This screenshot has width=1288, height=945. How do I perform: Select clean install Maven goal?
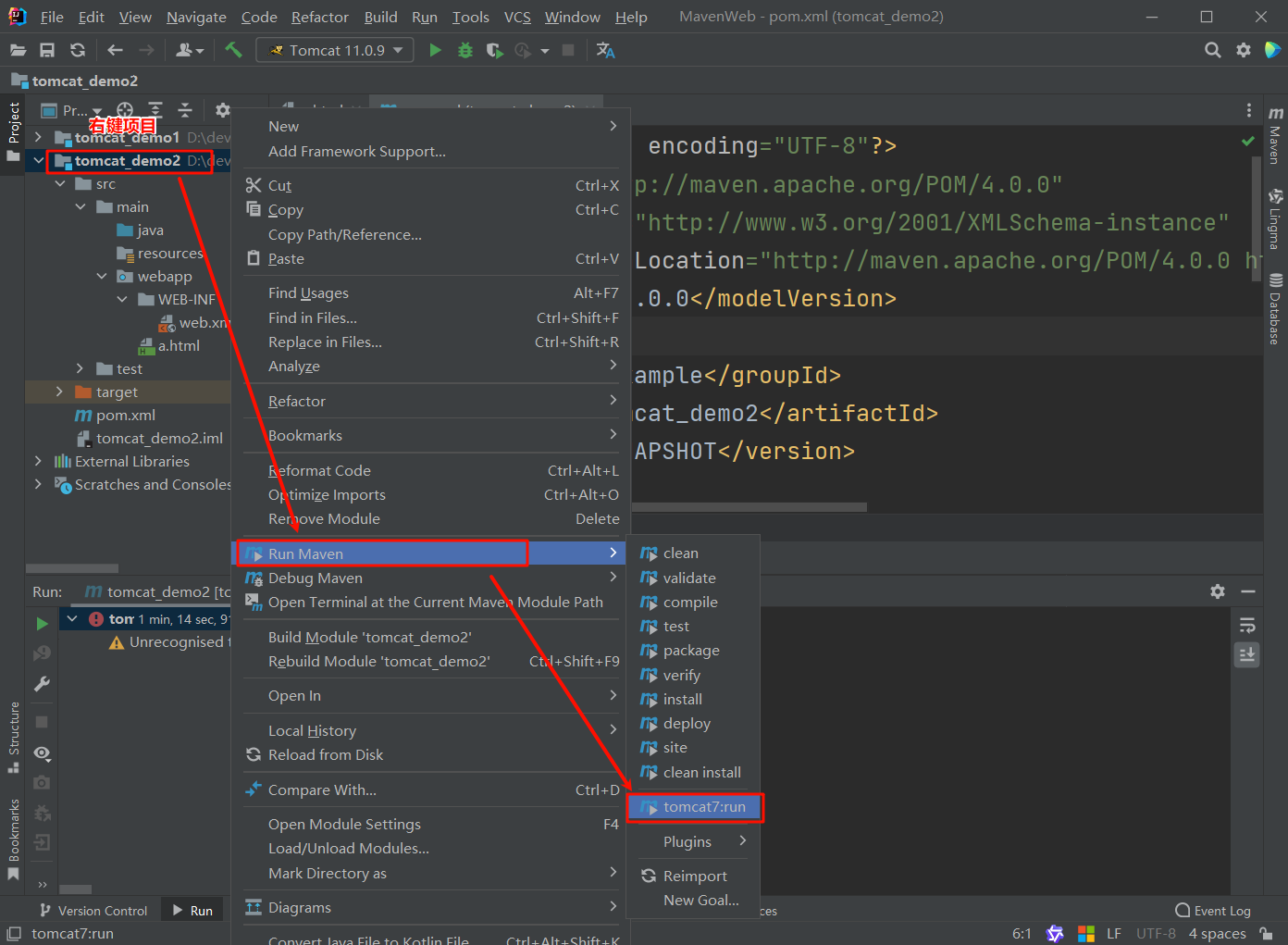pos(694,772)
